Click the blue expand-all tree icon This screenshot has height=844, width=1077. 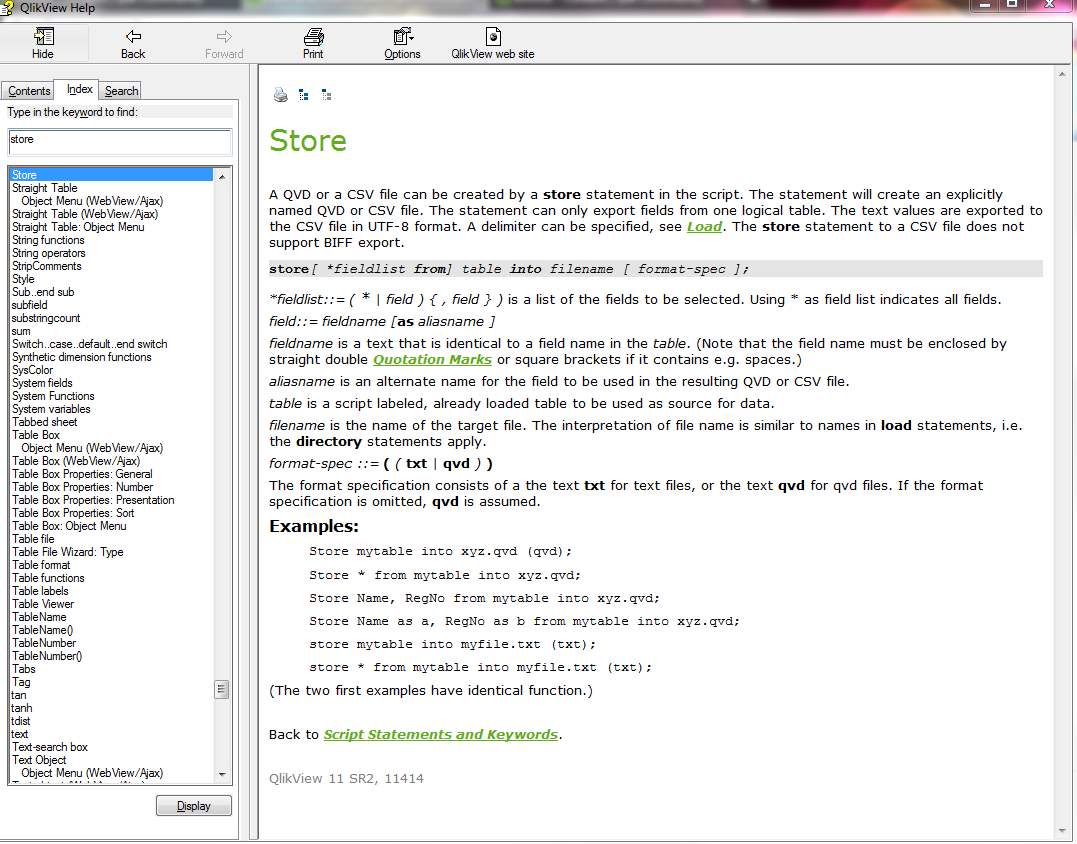(304, 95)
